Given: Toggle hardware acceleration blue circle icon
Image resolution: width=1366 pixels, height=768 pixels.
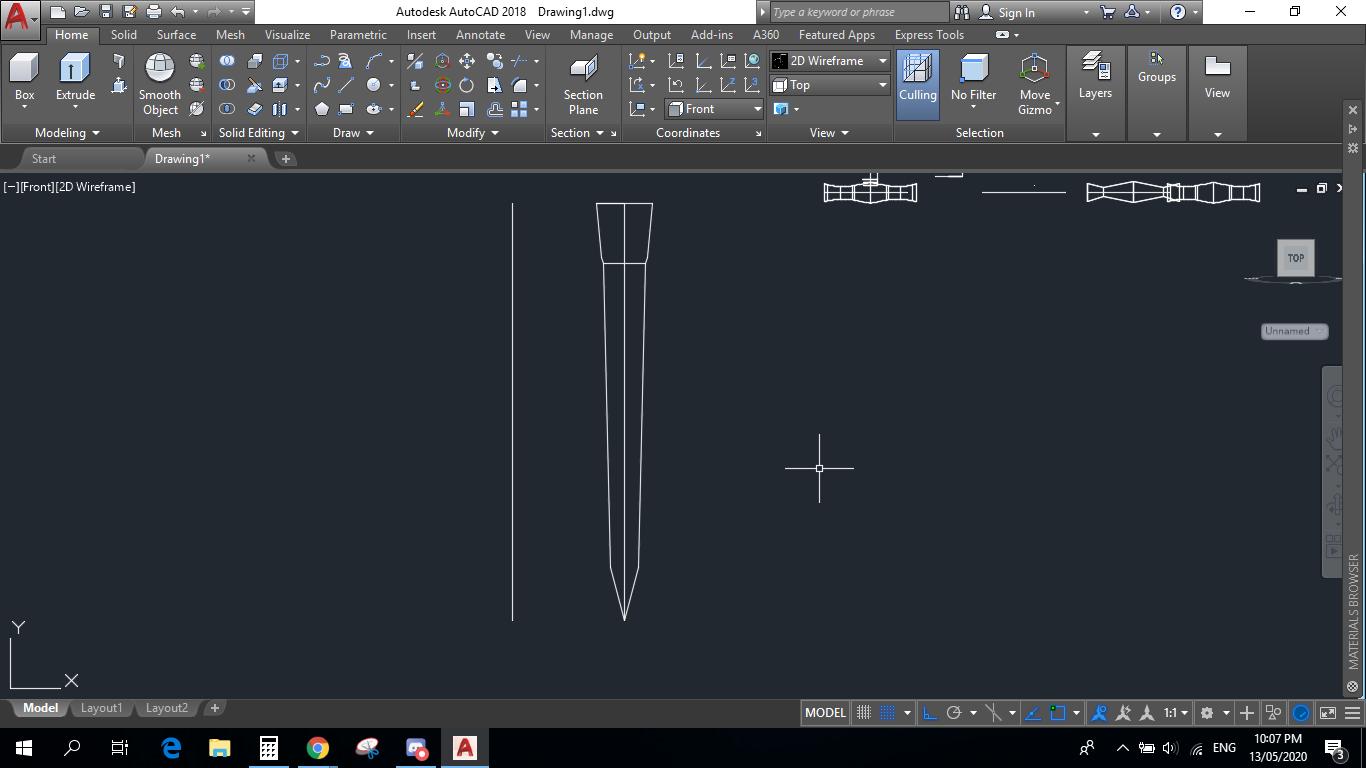Looking at the screenshot, I should pyautogui.click(x=1301, y=713).
